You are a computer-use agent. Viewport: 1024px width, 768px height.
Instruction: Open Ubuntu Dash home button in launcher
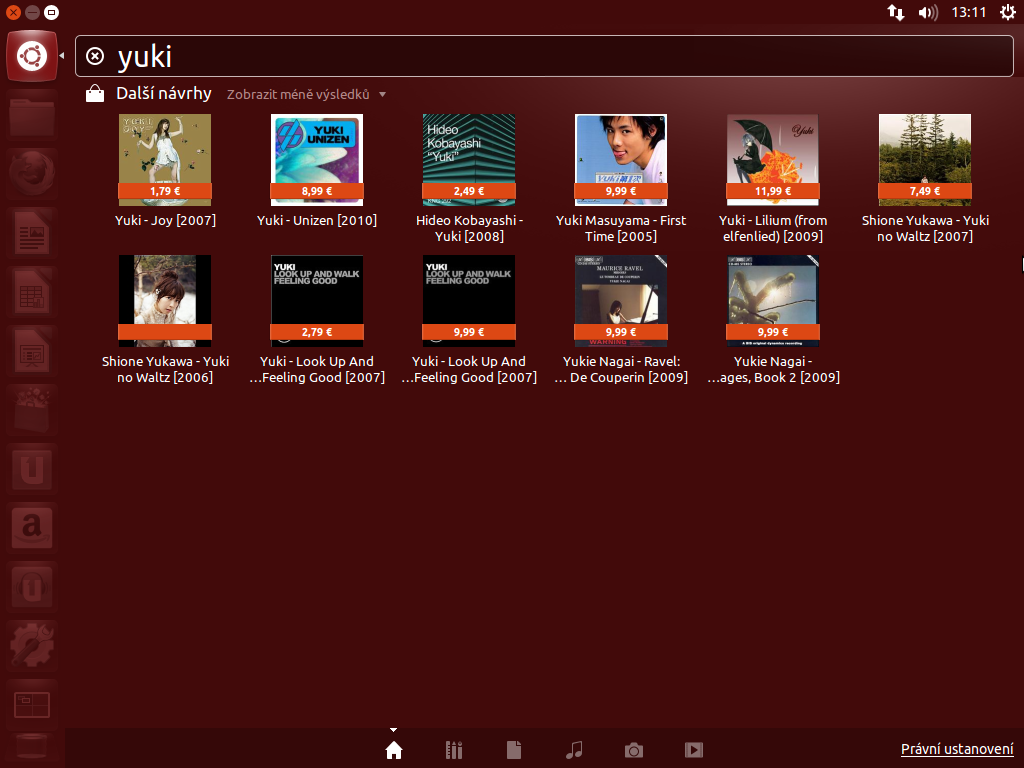[x=32, y=56]
